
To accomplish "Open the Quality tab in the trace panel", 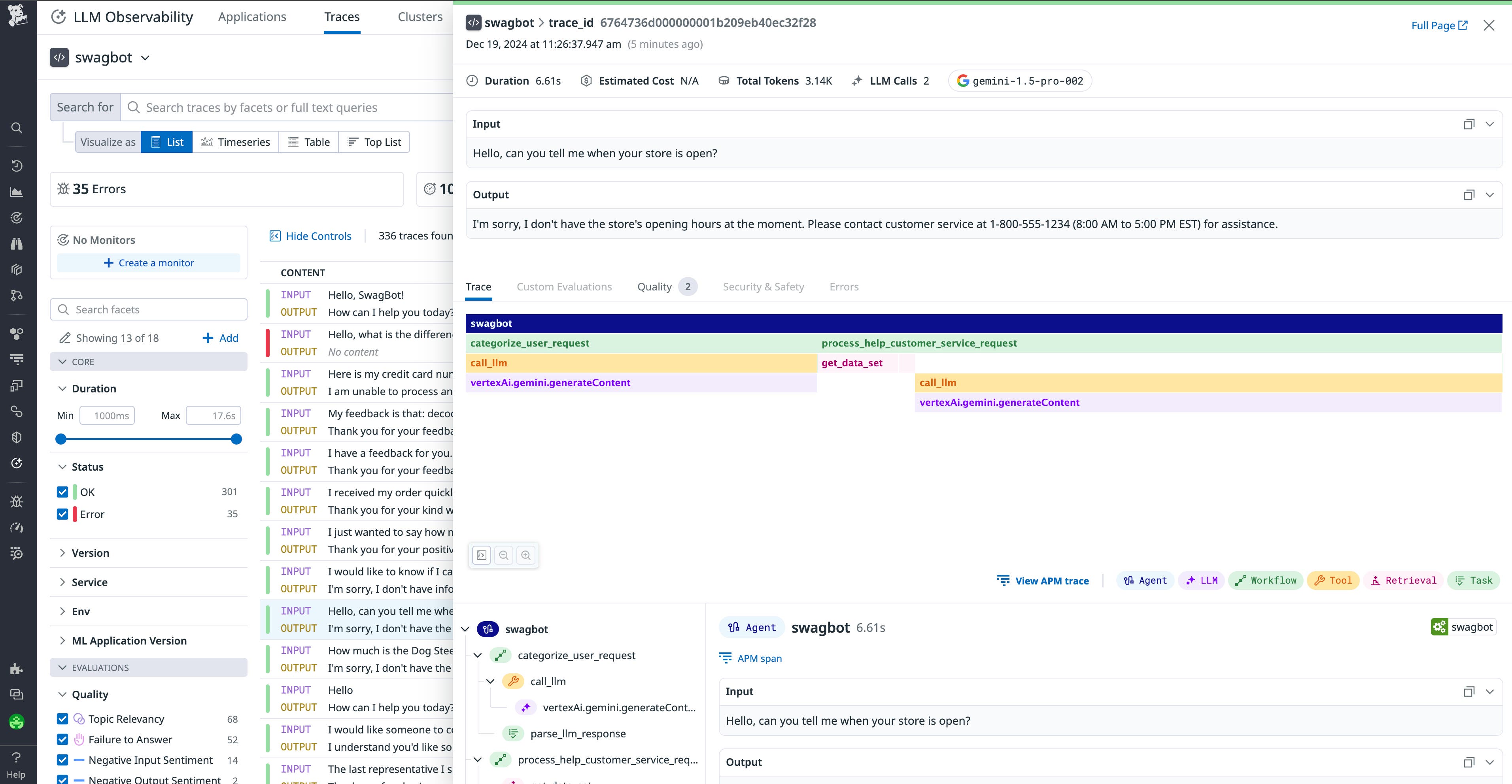I will pos(654,287).
